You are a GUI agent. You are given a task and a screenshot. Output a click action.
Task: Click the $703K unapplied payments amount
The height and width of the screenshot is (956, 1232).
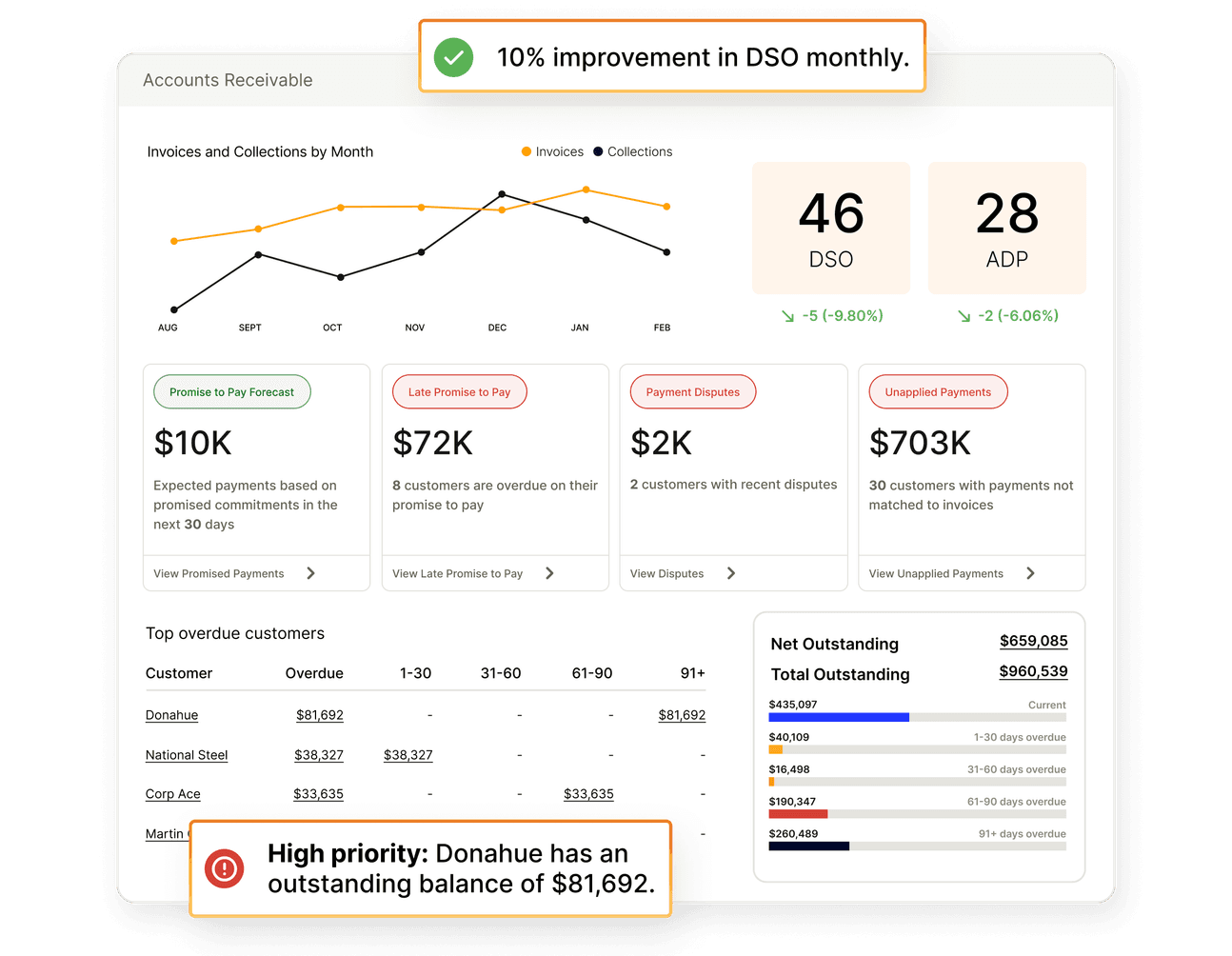920,444
